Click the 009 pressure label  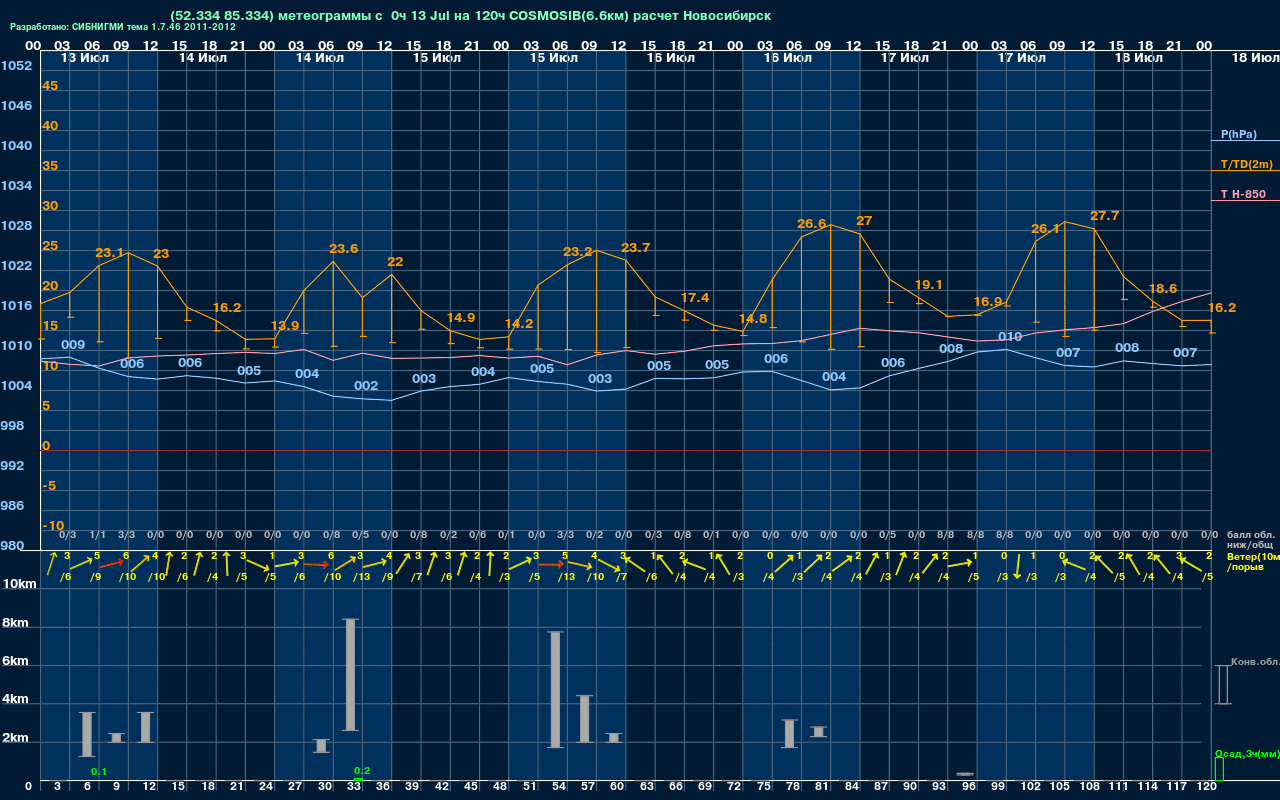[73, 345]
